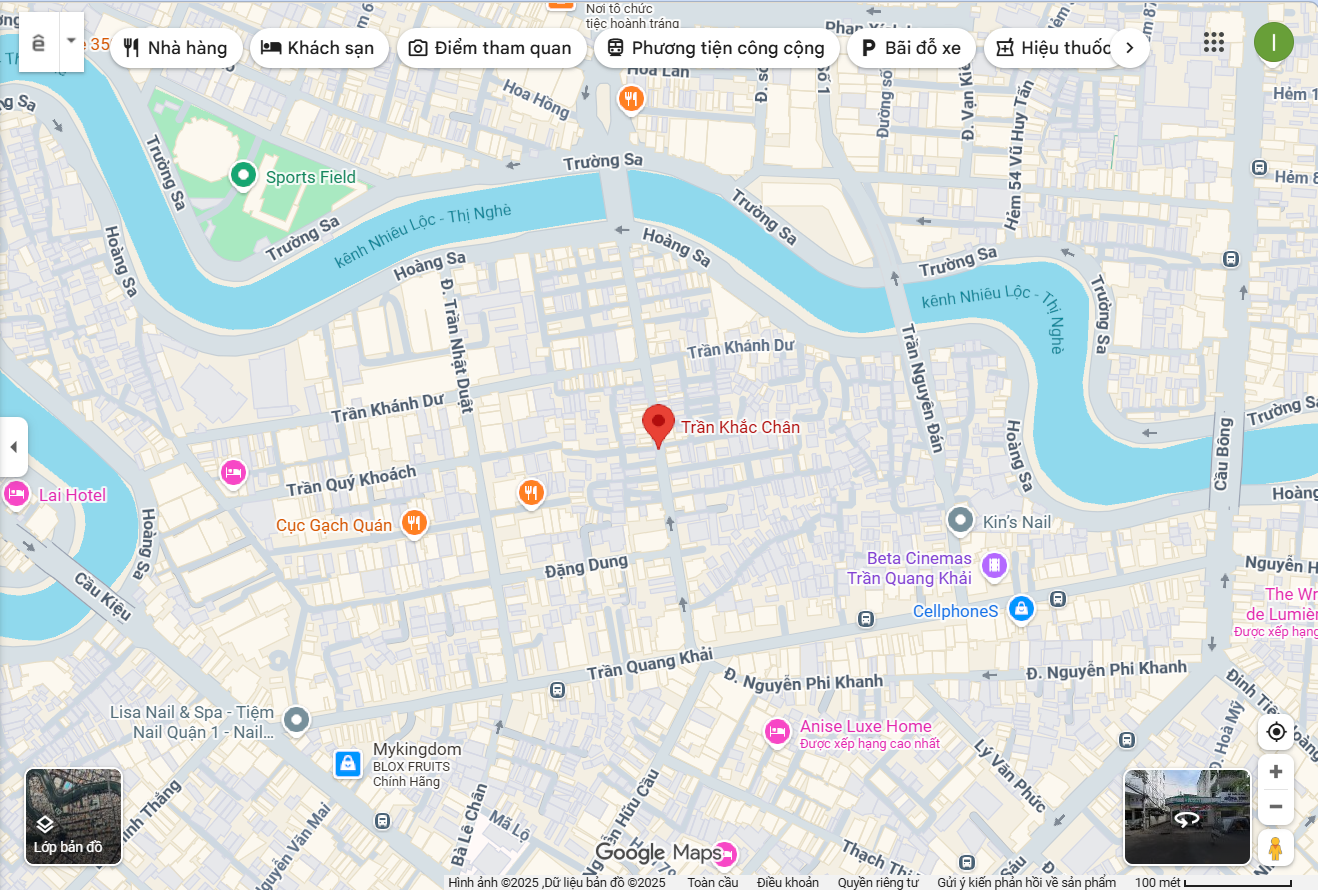Open dropdown arrow beside the top-left icon
This screenshot has height=890, width=1318.
point(71,41)
